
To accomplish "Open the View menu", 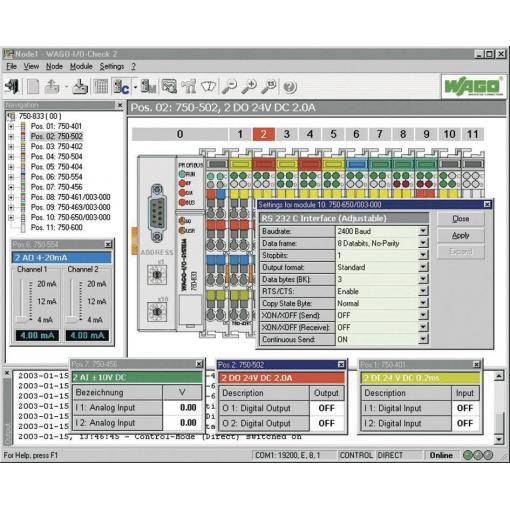I will 31,66.
